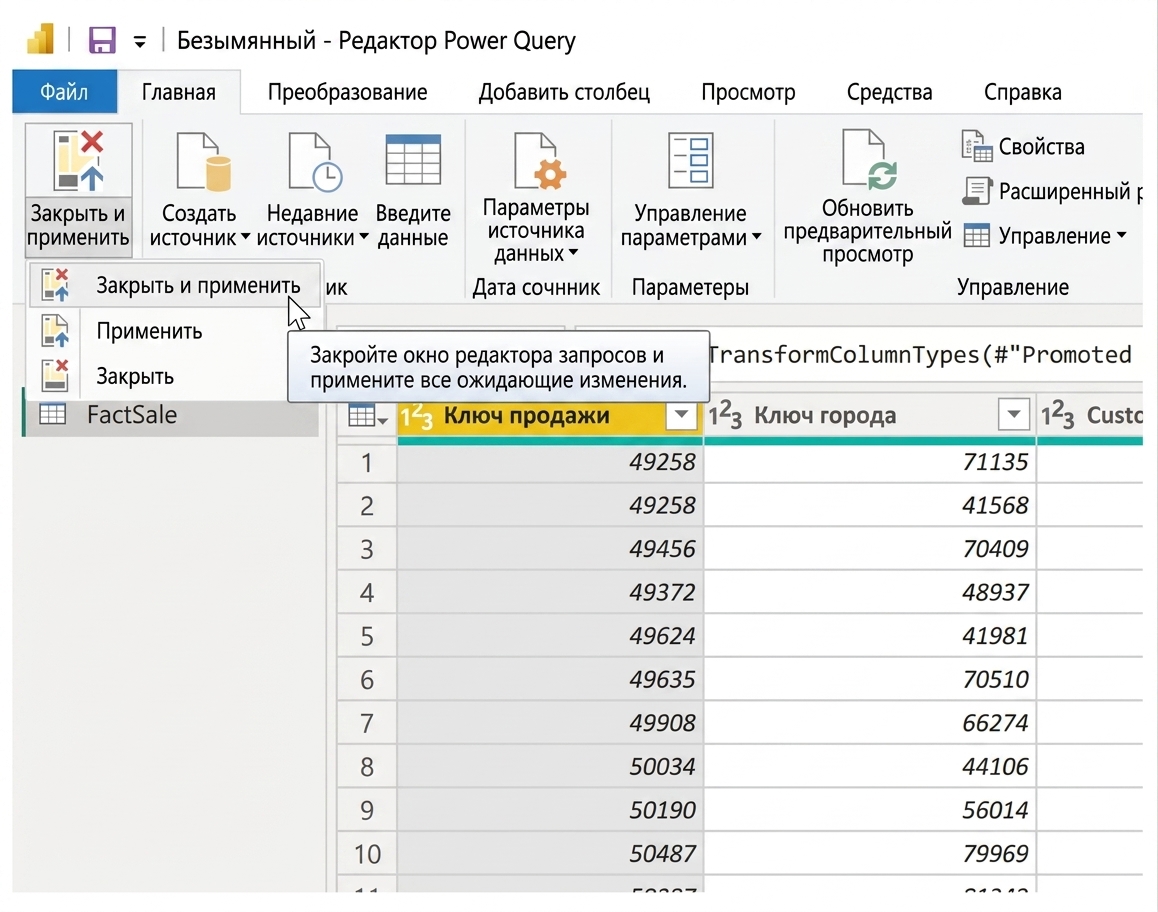Expand the Управление dropdown arrow
The width and height of the screenshot is (1158, 912).
point(1121,236)
